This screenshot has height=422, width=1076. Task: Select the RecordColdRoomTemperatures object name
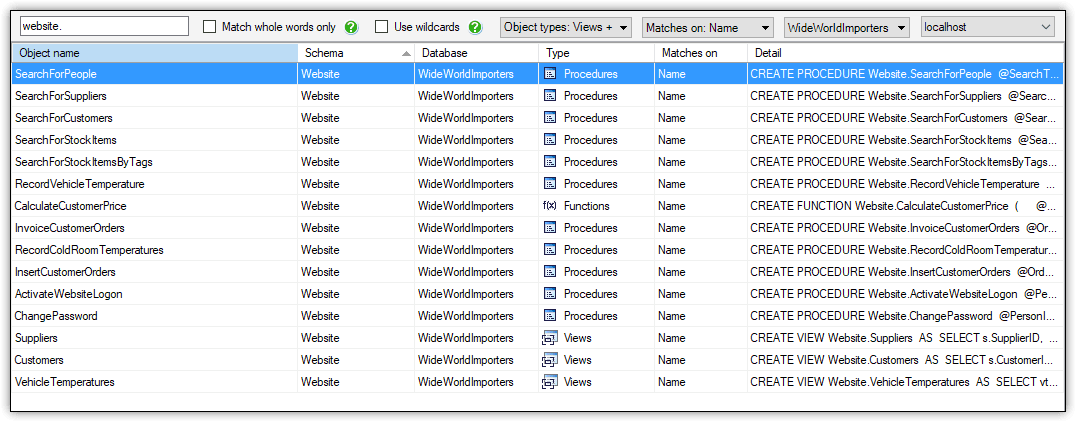89,250
